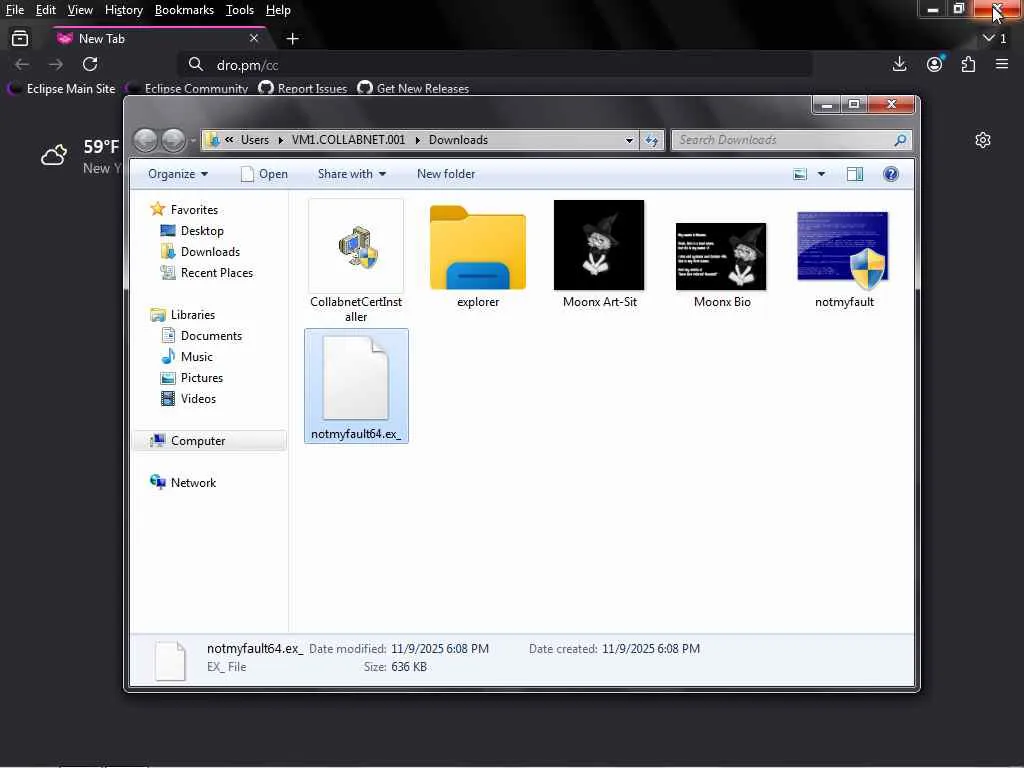Go to Downloads in Favorites
Viewport: 1024px width, 768px height.
(x=200, y=252)
